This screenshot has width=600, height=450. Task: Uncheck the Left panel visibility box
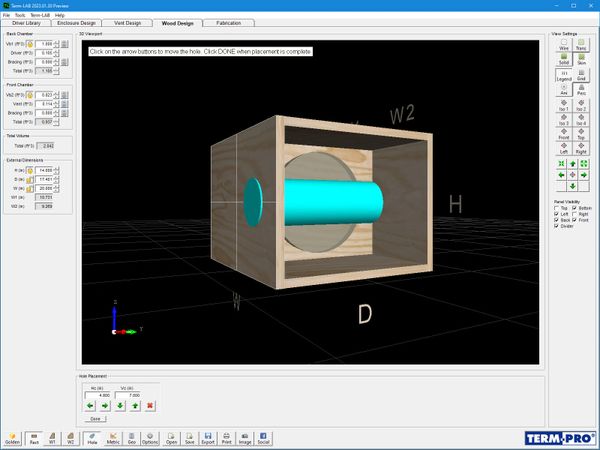[556, 214]
